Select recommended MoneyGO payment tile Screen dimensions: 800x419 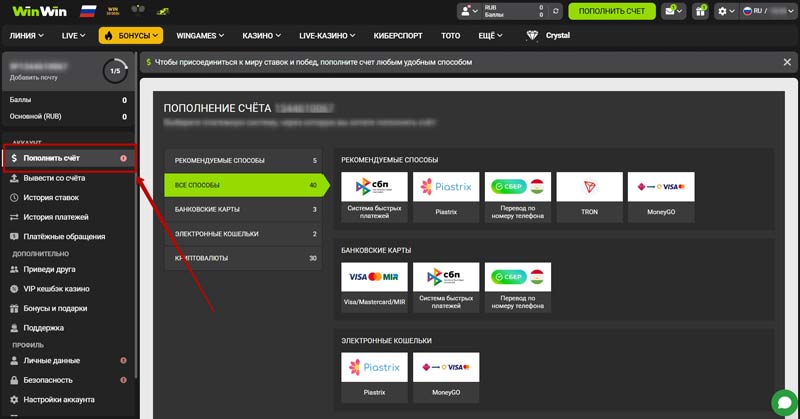[x=661, y=196]
